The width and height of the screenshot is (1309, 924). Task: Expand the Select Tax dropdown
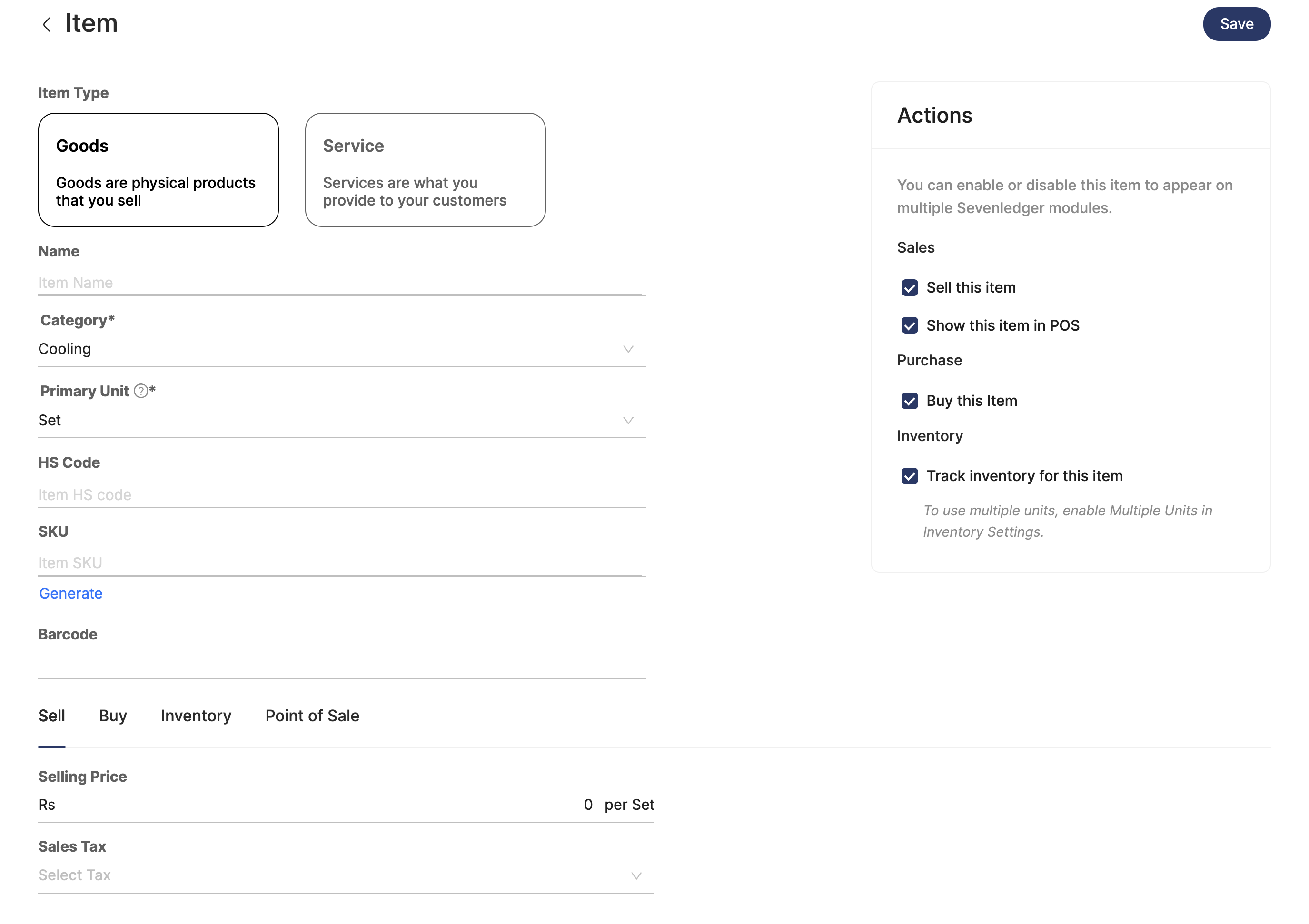[x=635, y=875]
